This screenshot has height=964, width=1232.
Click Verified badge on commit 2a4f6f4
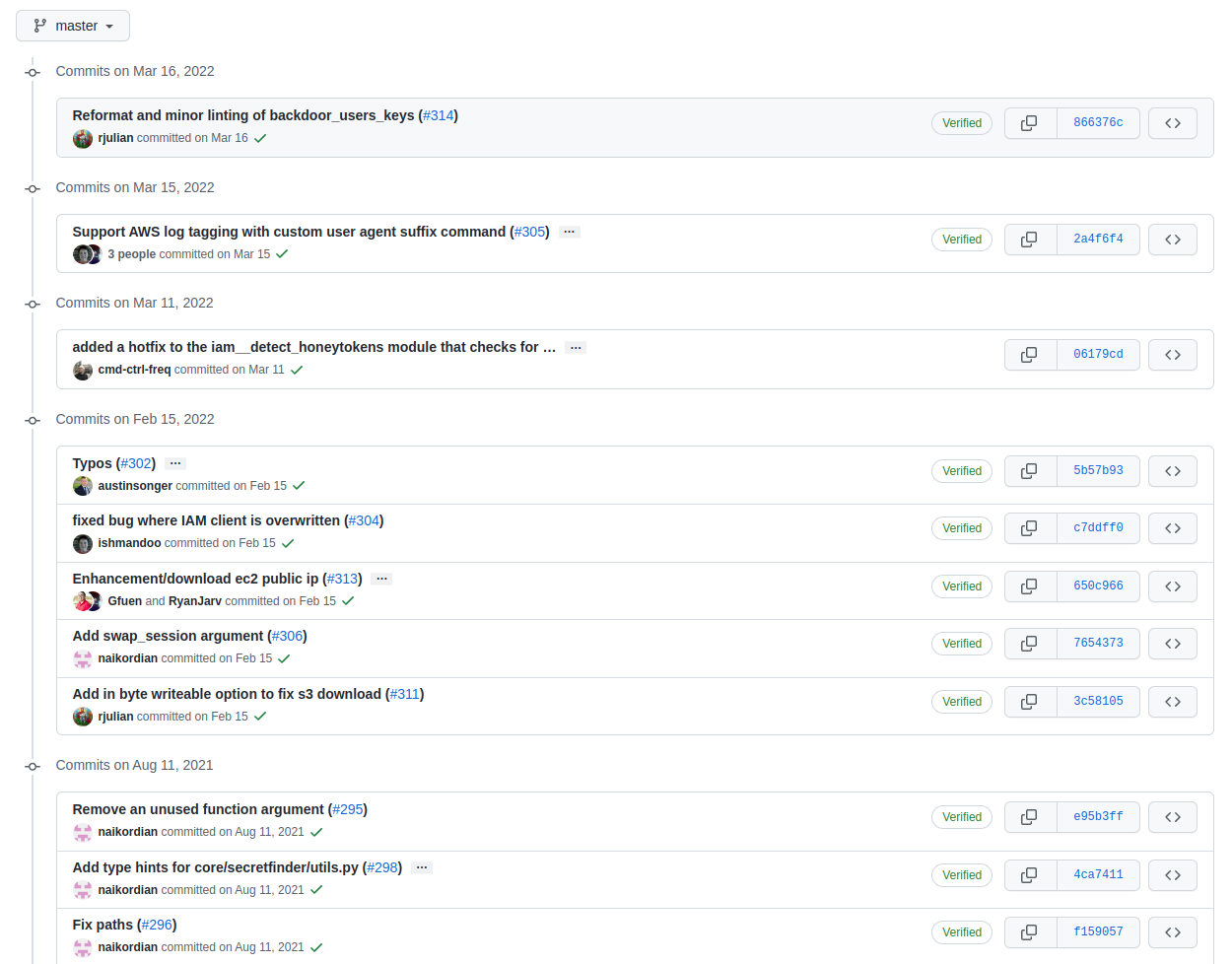(962, 240)
